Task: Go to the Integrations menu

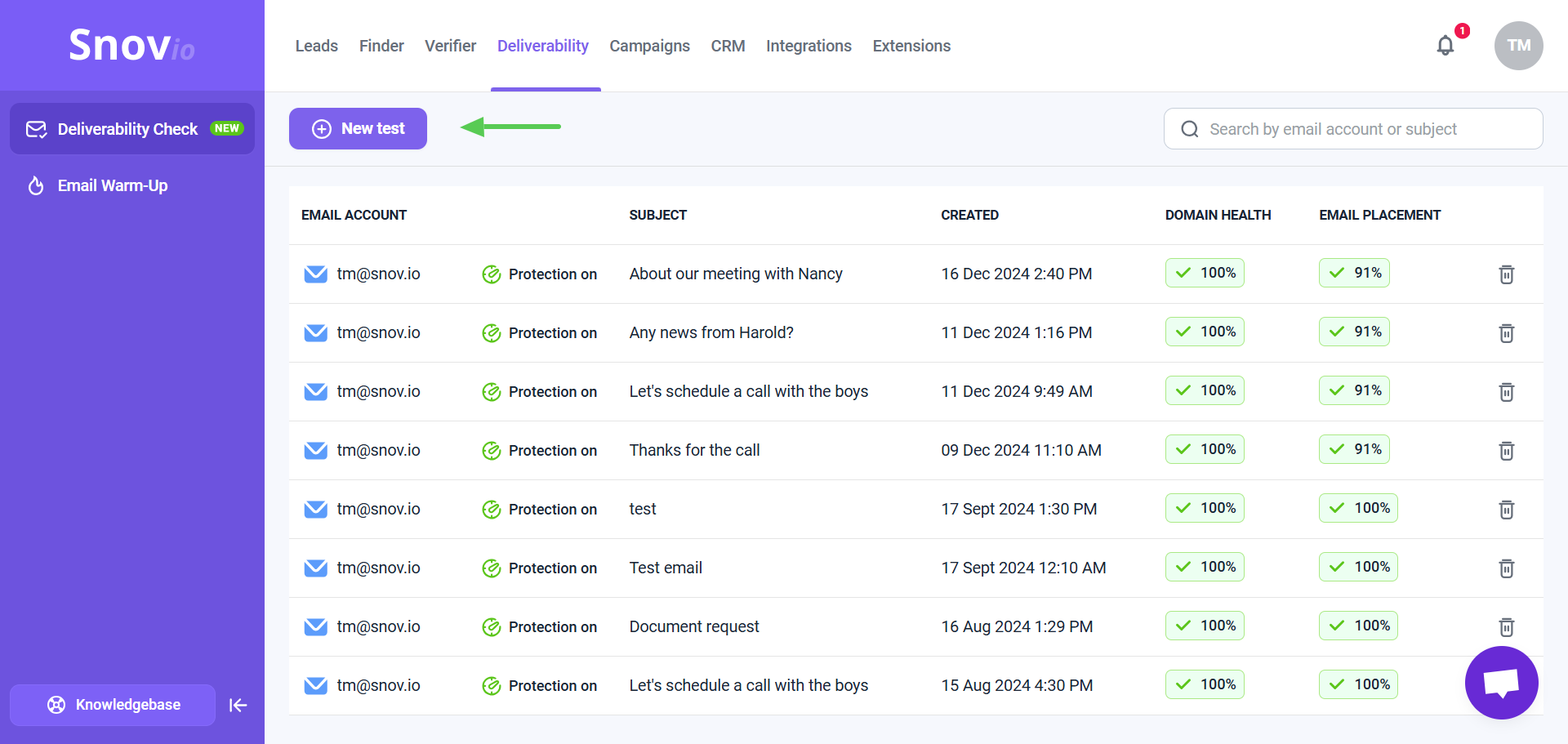Action: 808,46
